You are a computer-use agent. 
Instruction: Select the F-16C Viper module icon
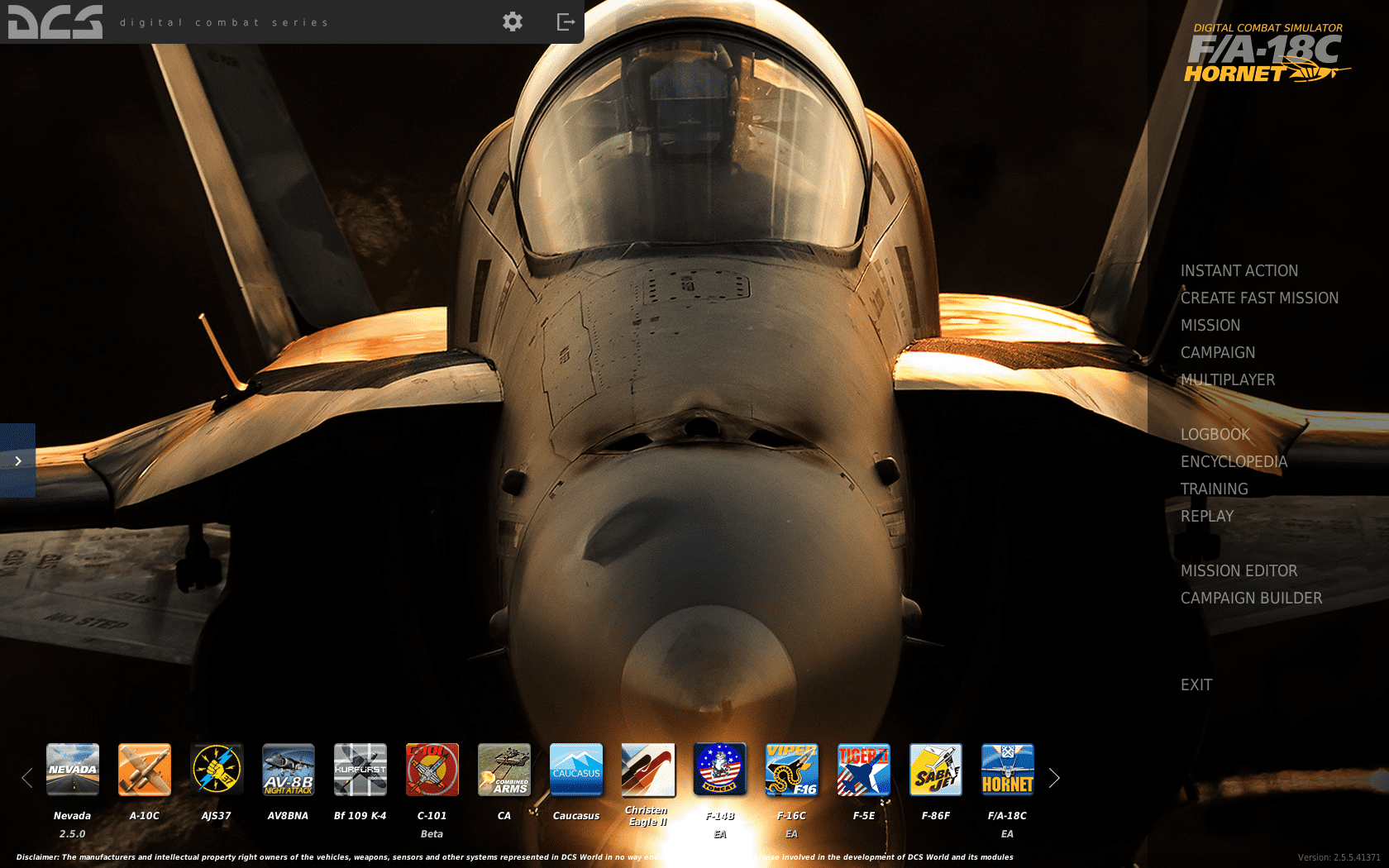click(792, 770)
